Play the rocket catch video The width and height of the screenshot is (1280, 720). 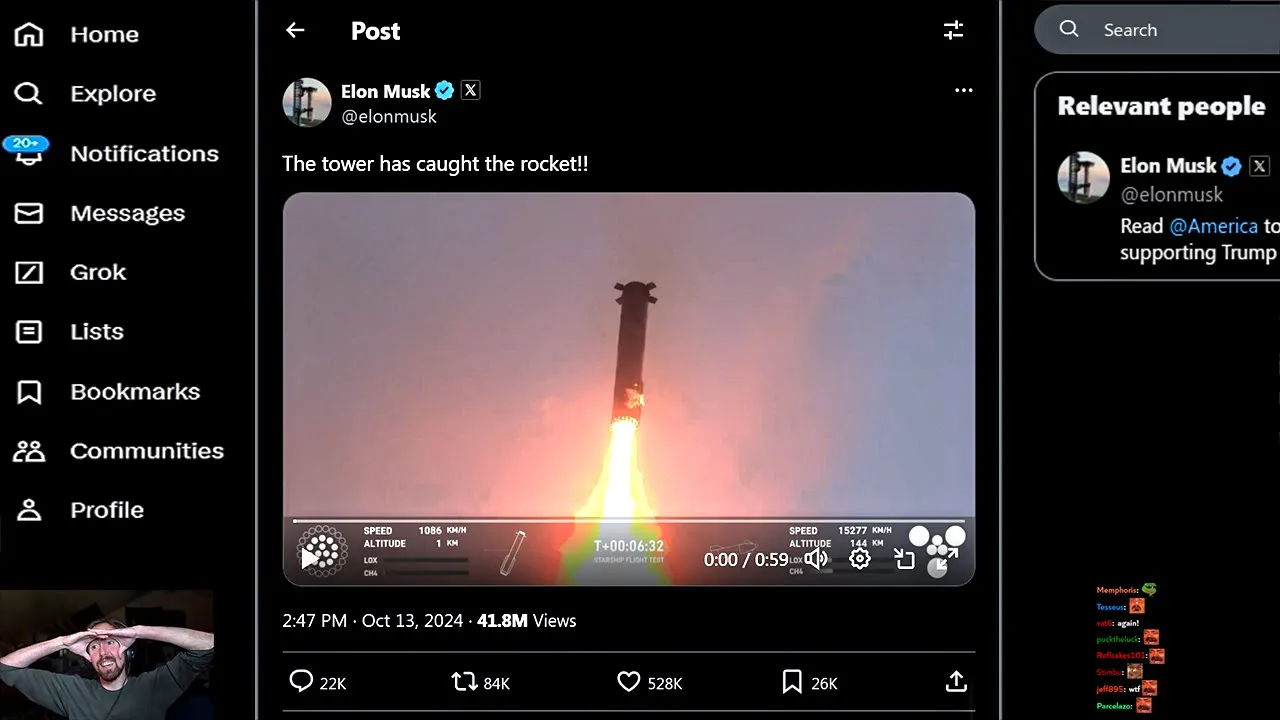(x=311, y=559)
